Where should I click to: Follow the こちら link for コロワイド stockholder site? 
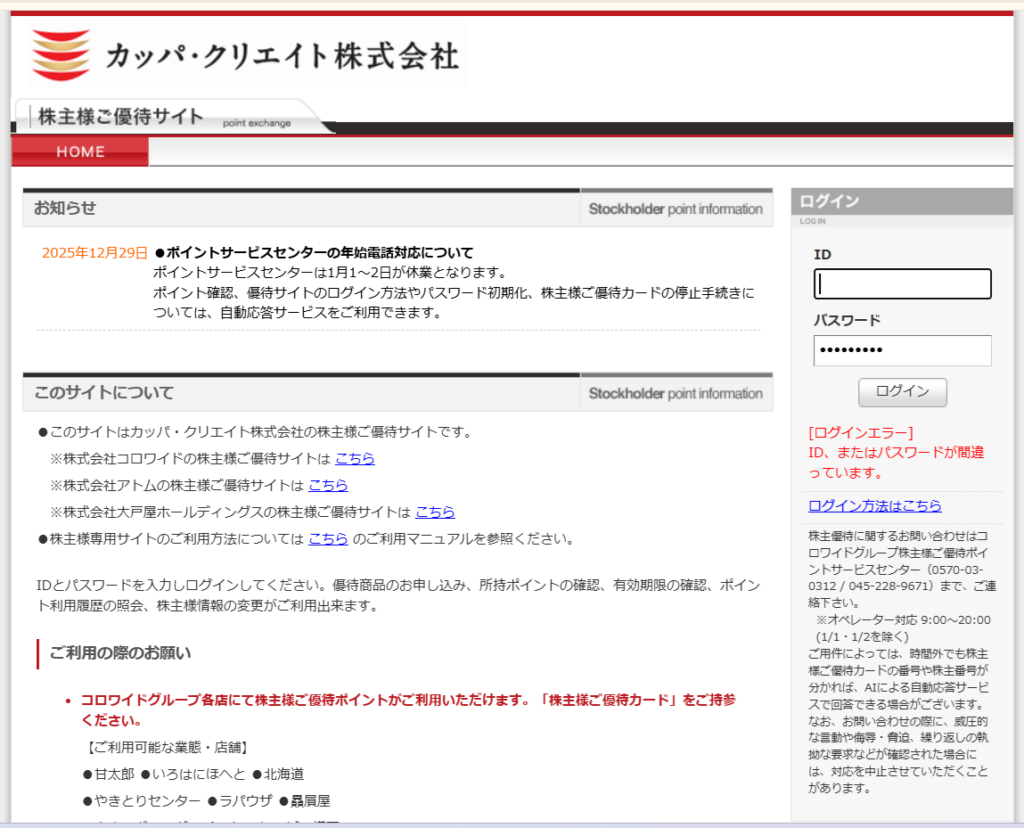[355, 459]
